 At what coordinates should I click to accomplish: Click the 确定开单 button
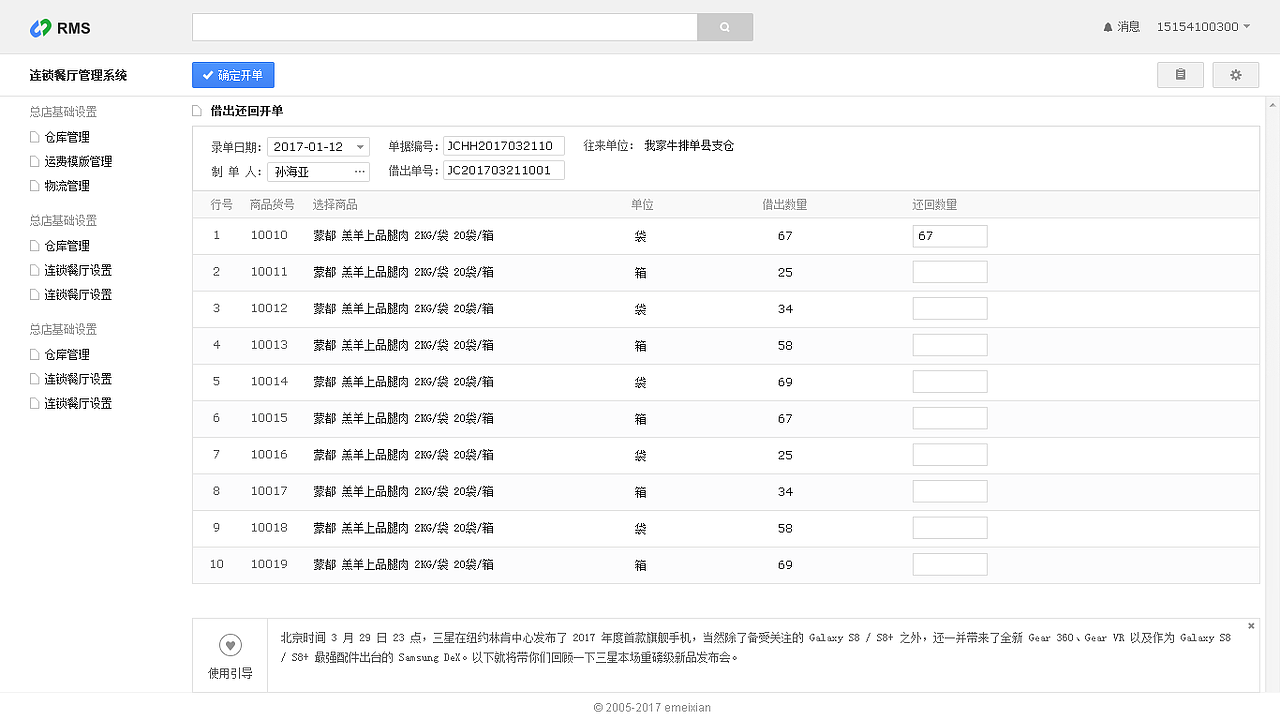(233, 75)
